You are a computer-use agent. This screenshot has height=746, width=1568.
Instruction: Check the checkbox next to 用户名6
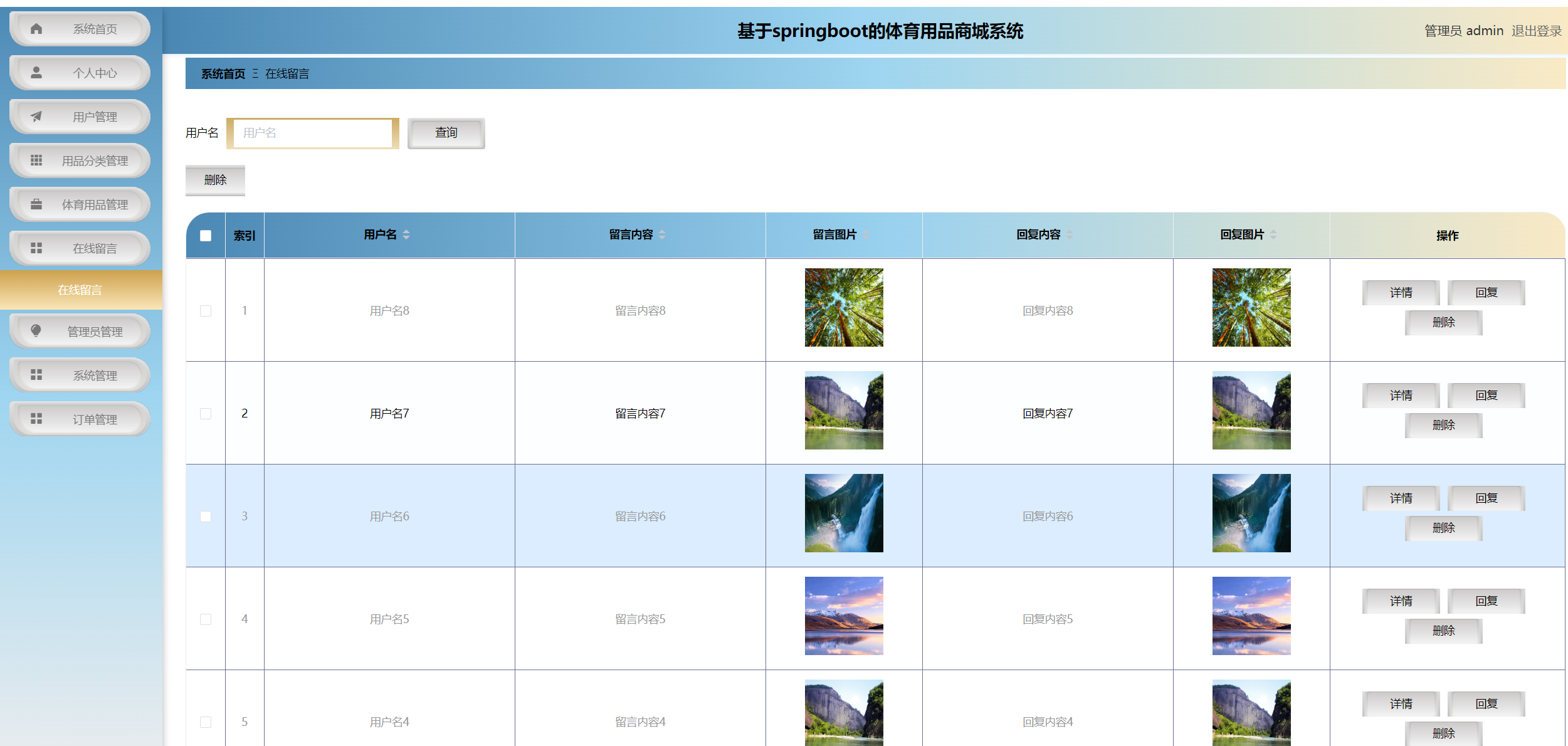(205, 515)
